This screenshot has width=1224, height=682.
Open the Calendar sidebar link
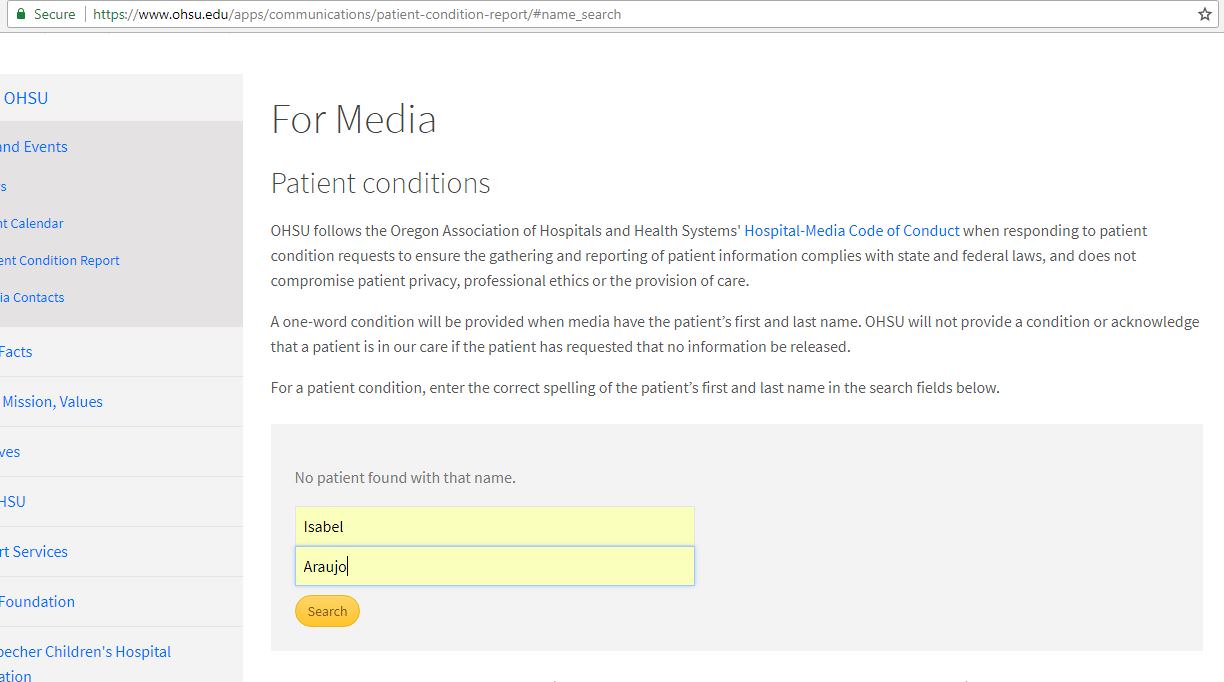pos(32,224)
